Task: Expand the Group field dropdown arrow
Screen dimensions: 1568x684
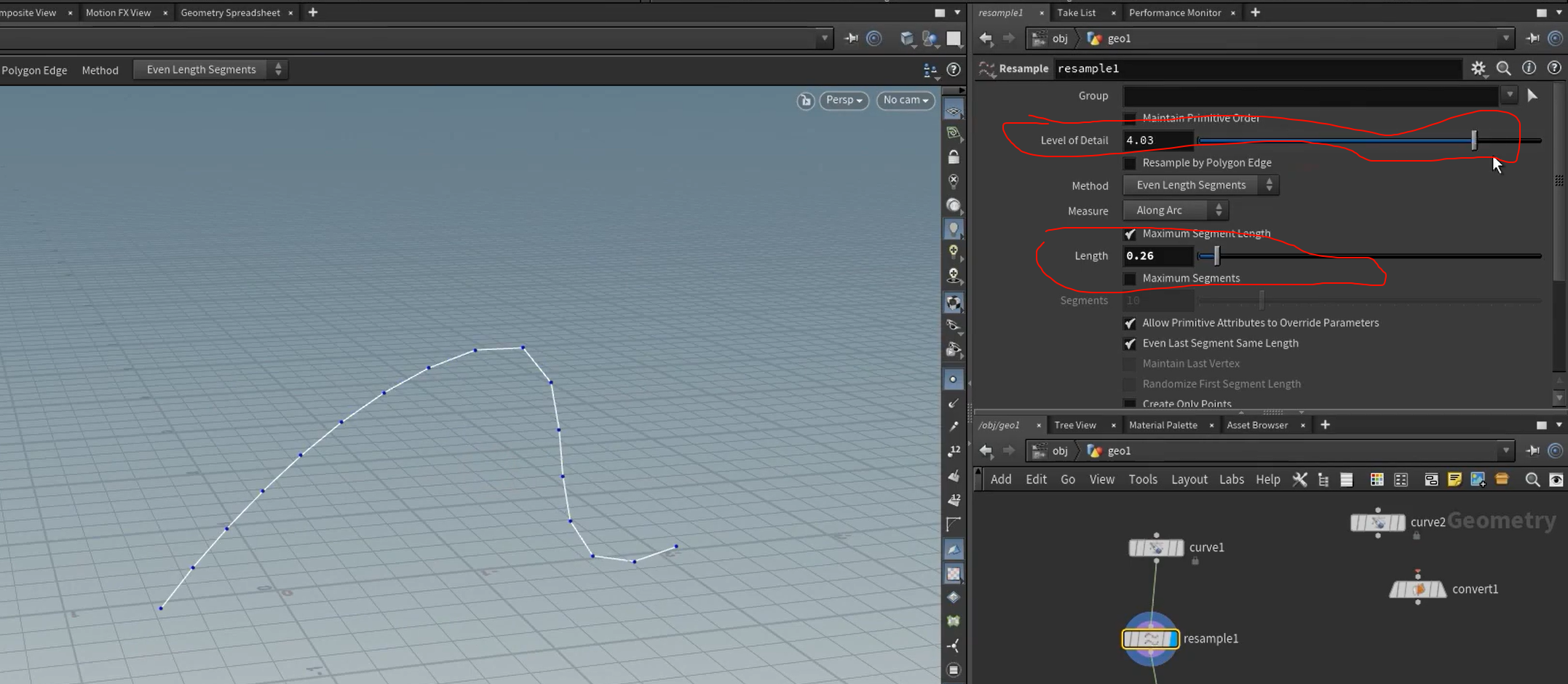Action: pyautogui.click(x=1510, y=95)
